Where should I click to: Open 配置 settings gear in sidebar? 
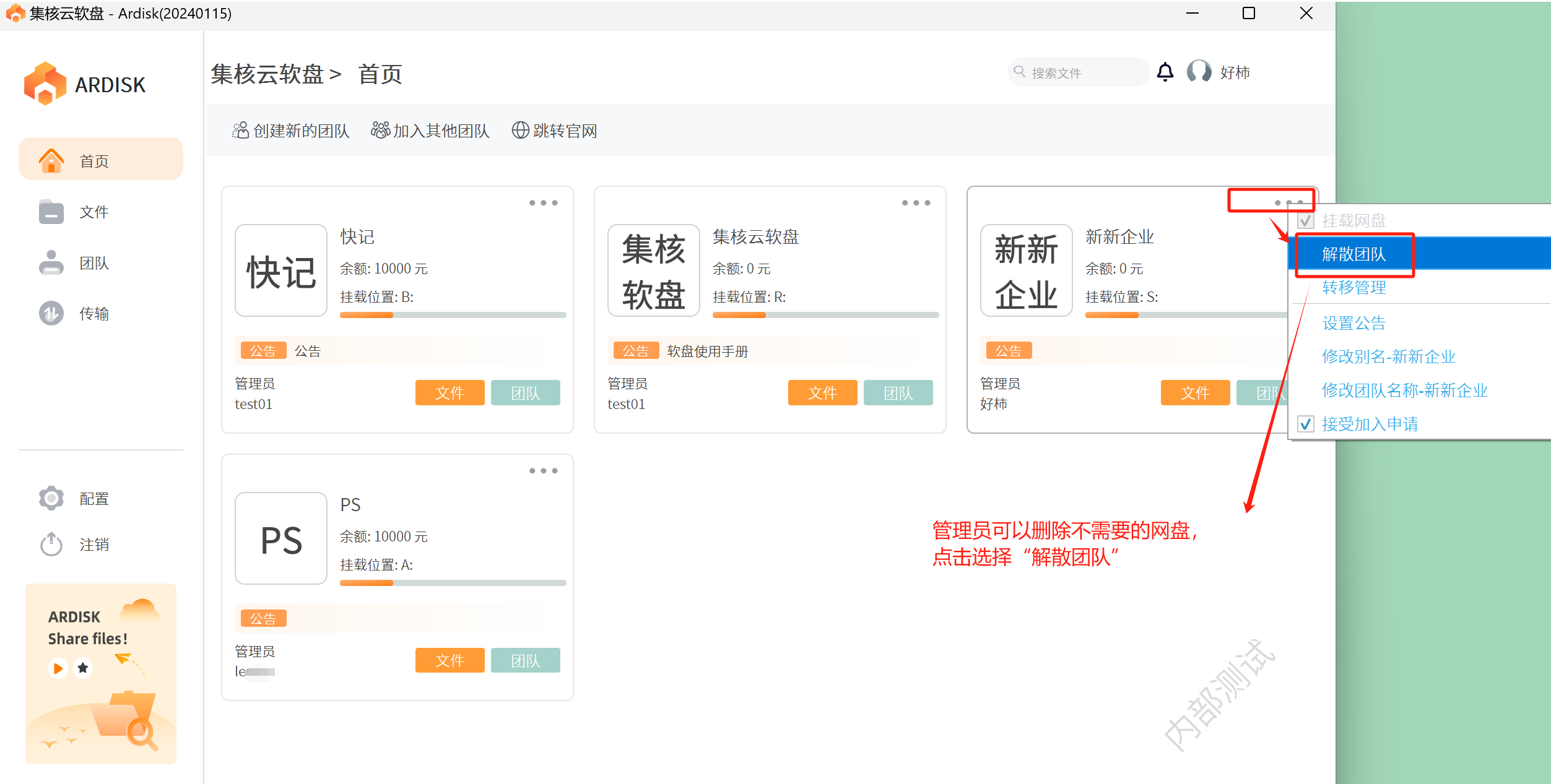(51, 498)
